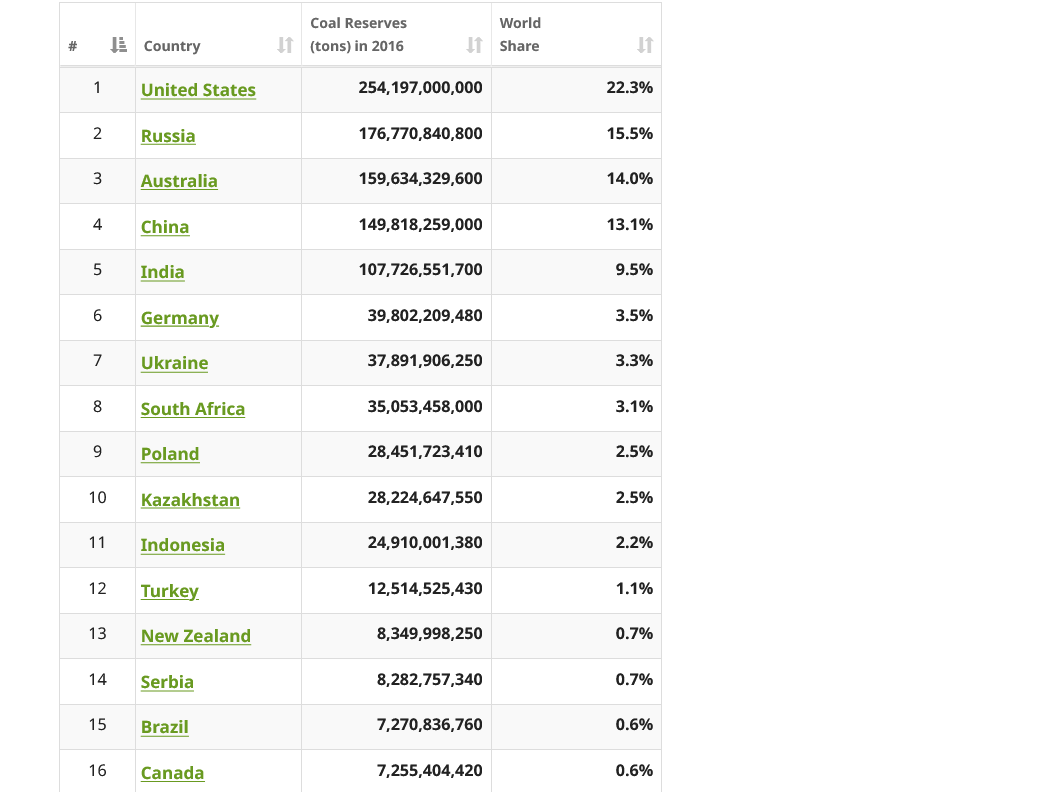Sort by Coal Reserves column arrows
The width and height of the screenshot is (1058, 792).
(x=474, y=45)
